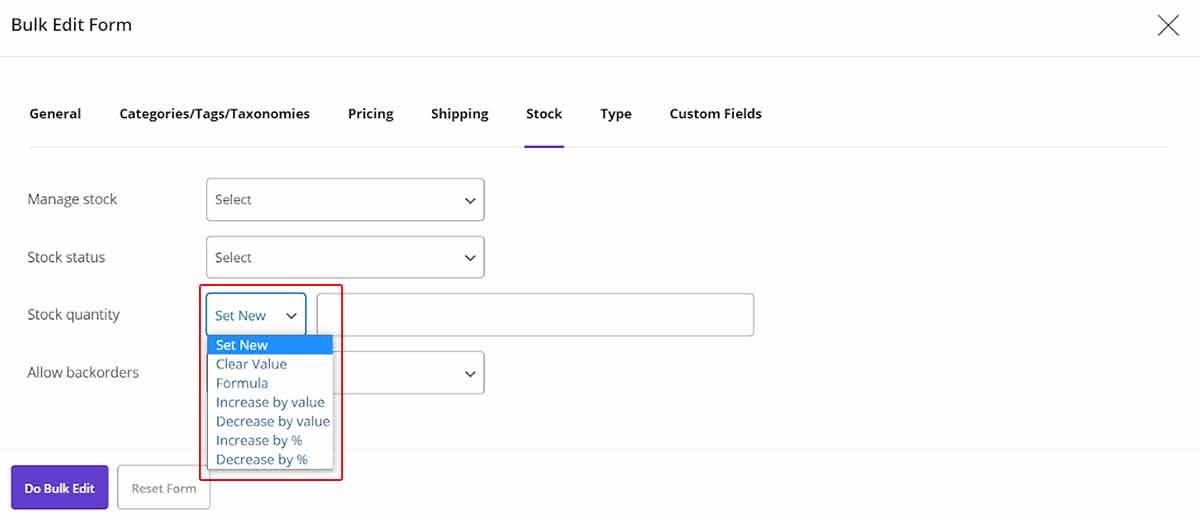Click the Do Bulk Edit button
This screenshot has height=516, width=1200.
[x=60, y=488]
